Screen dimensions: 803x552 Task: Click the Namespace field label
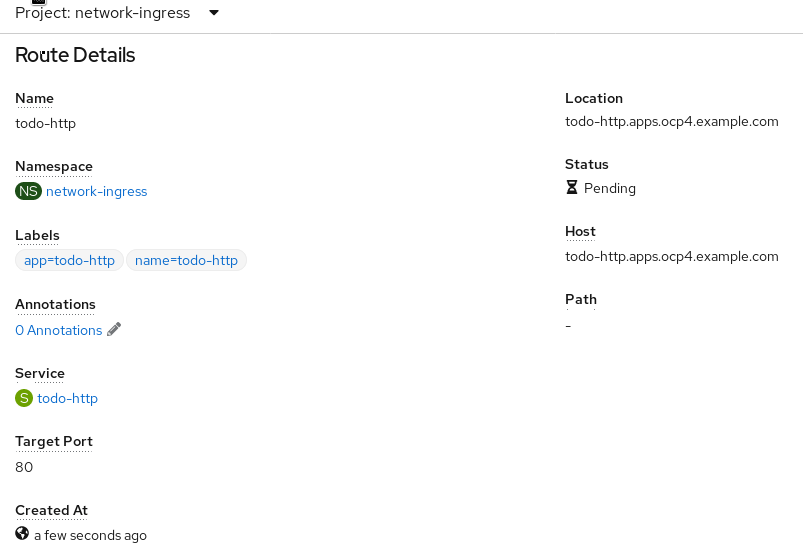[x=54, y=166]
